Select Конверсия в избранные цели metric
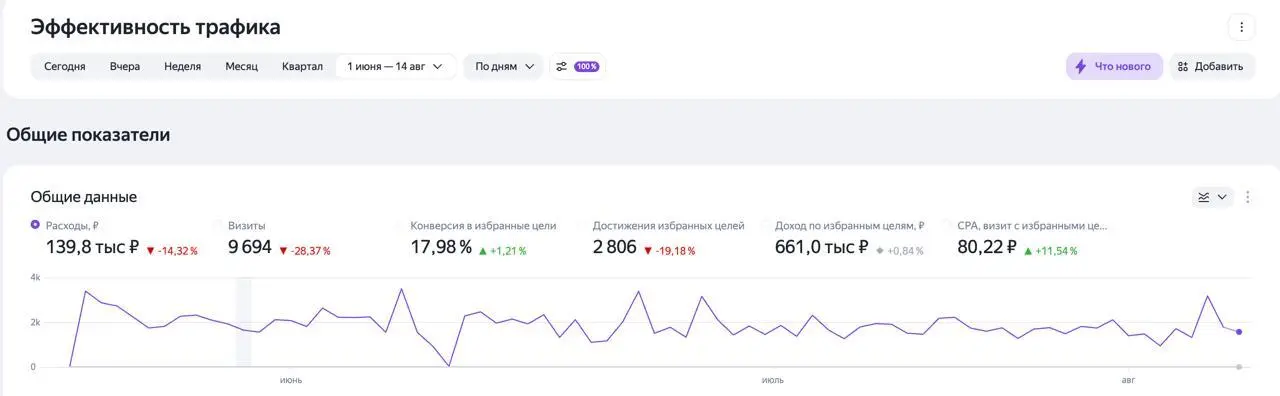 coord(483,226)
